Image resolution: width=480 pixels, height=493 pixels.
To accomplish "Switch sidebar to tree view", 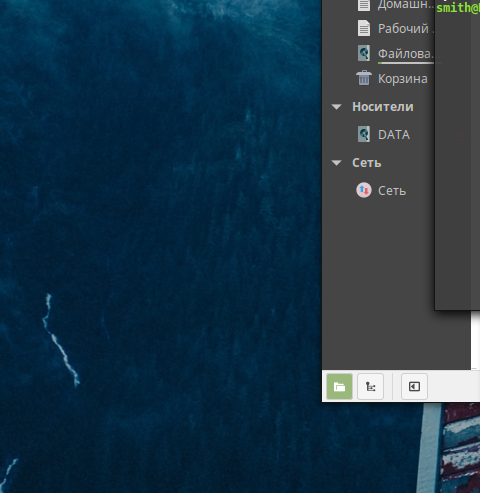I will pyautogui.click(x=370, y=386).
